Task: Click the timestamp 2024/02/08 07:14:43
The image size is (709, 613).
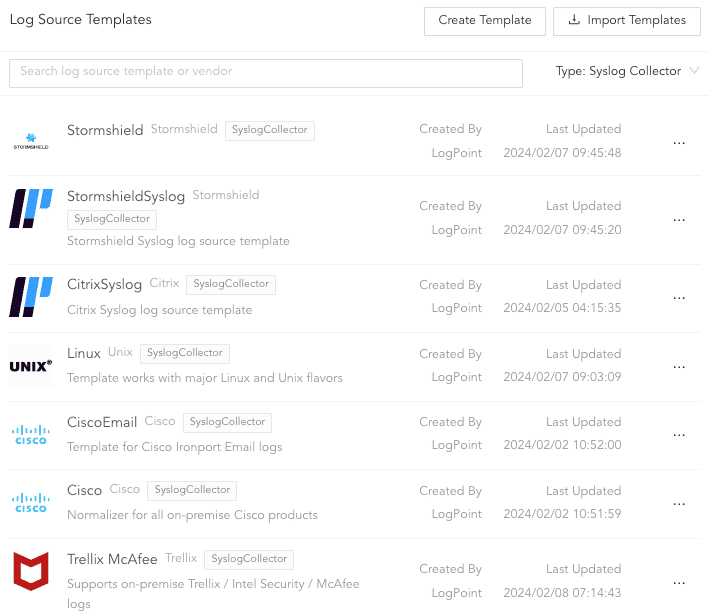Action: [x=562, y=593]
